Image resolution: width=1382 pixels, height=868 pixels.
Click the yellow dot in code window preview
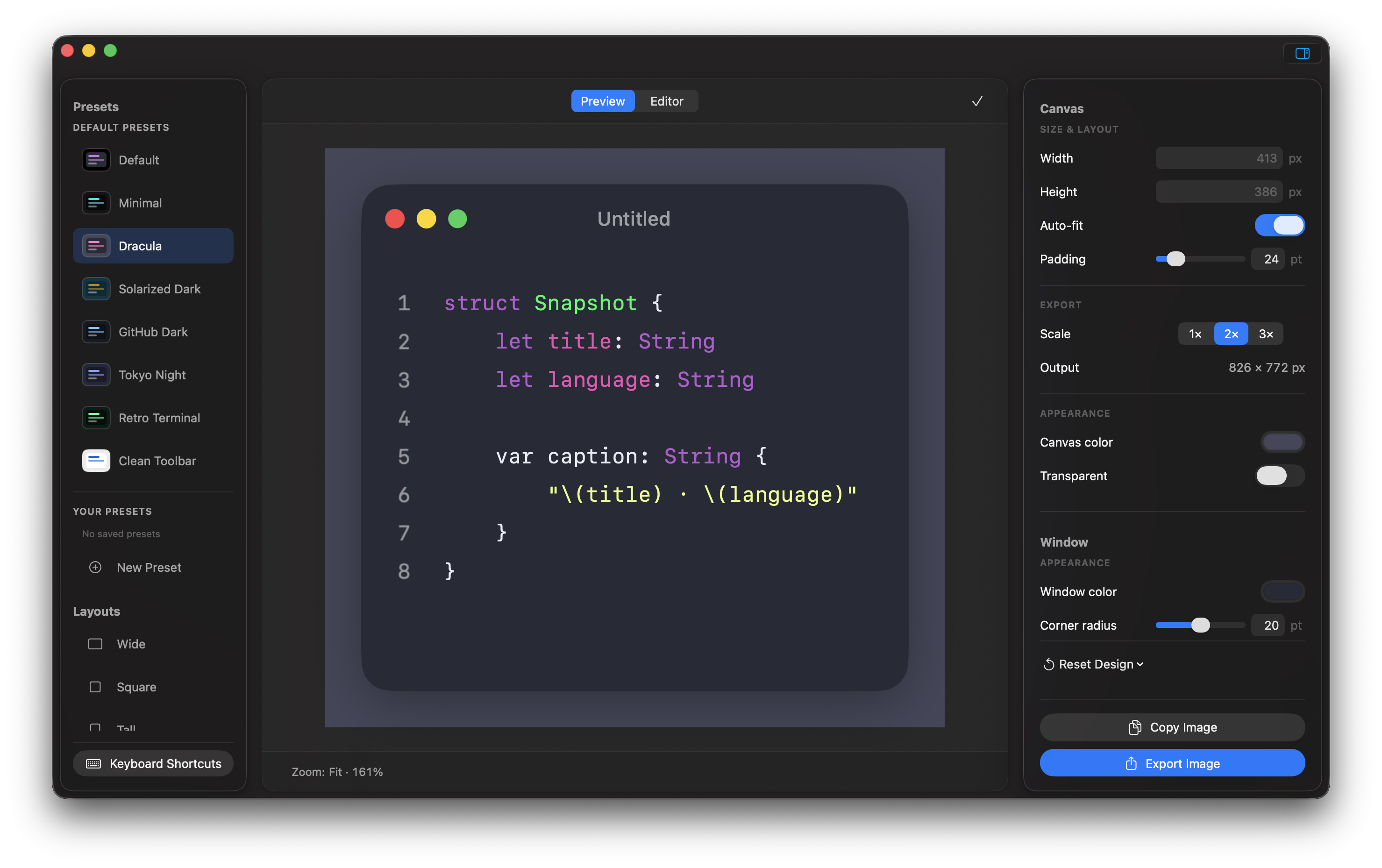click(426, 219)
